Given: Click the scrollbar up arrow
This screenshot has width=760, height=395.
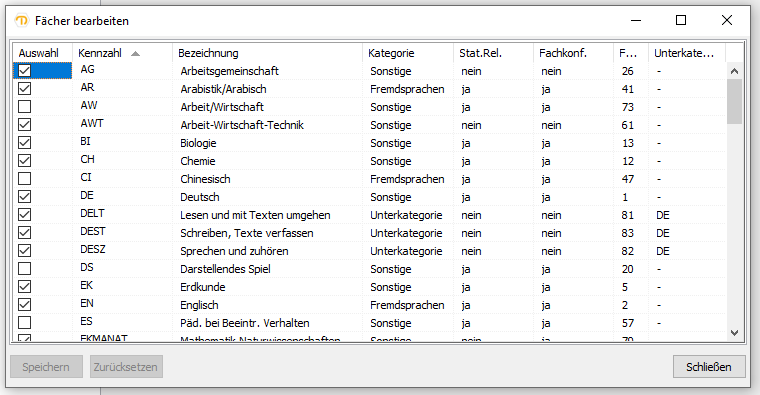Looking at the screenshot, I should (x=734, y=71).
